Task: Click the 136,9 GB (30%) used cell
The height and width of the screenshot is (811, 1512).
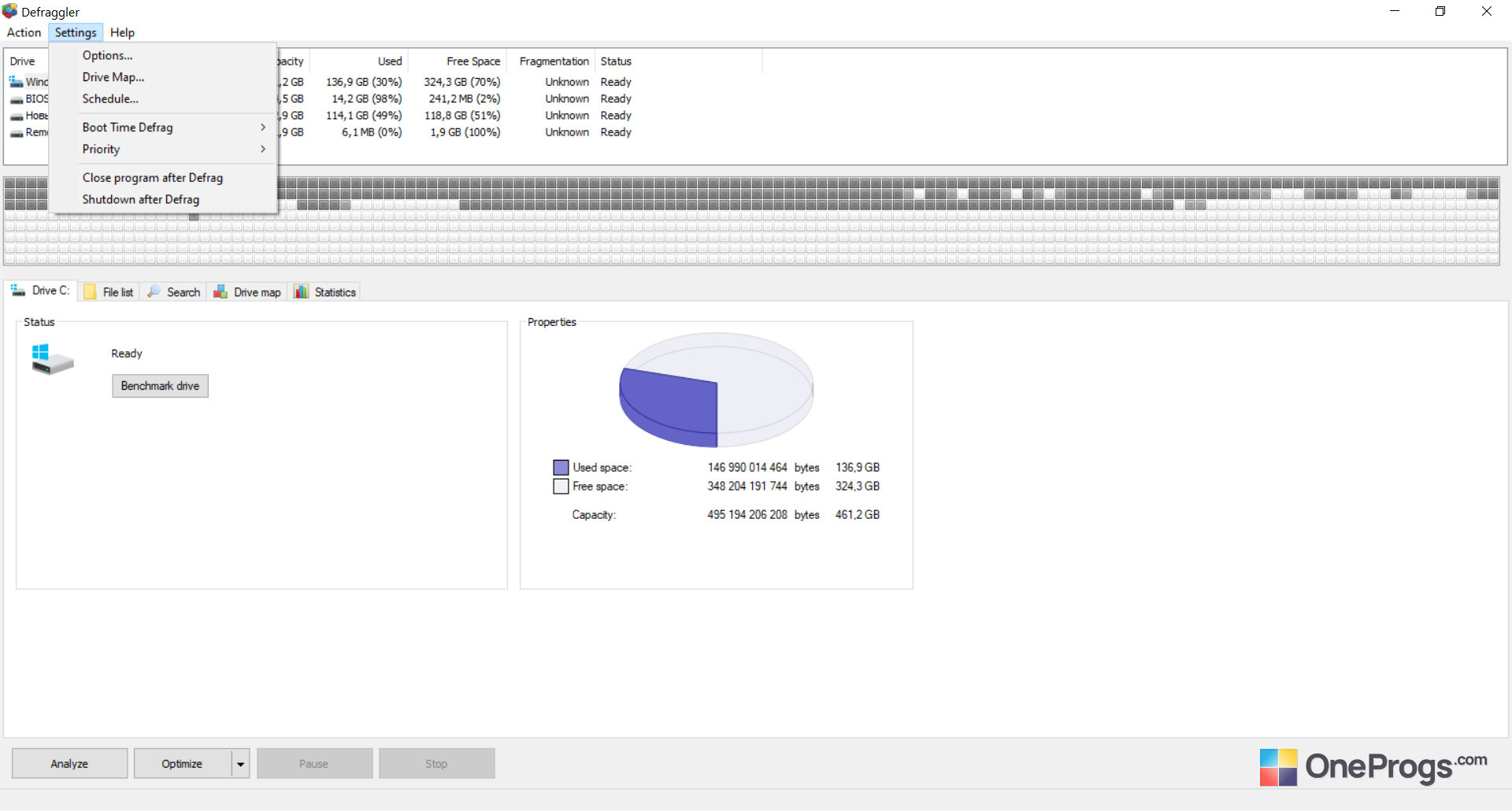Action: click(x=364, y=82)
